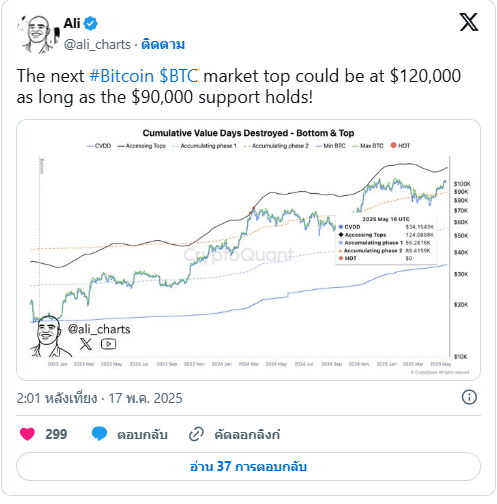Click the YouTube icon in chart watermark
This screenshot has height=504, width=497.
pyautogui.click(x=108, y=344)
